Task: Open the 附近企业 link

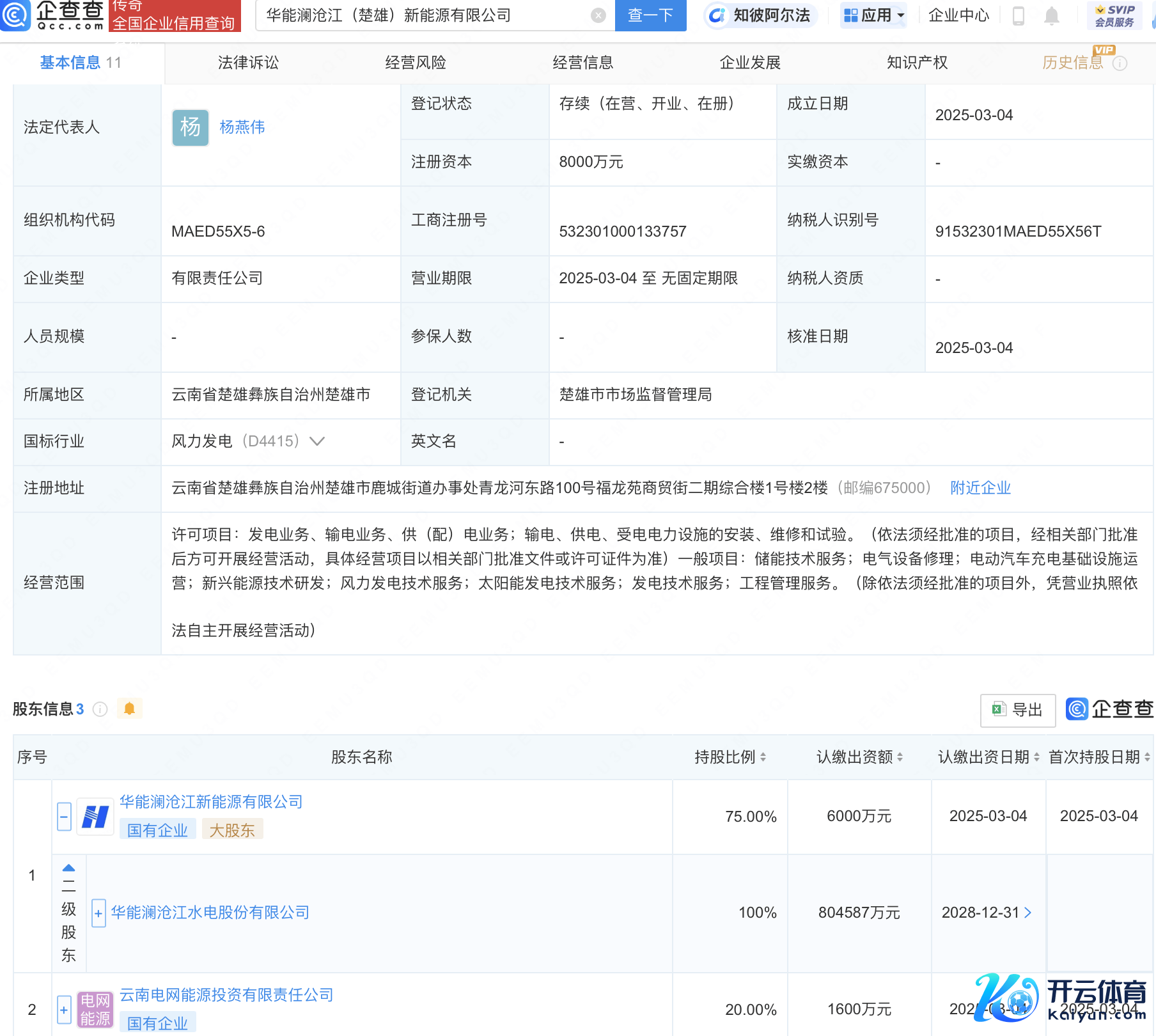Action: (x=980, y=488)
